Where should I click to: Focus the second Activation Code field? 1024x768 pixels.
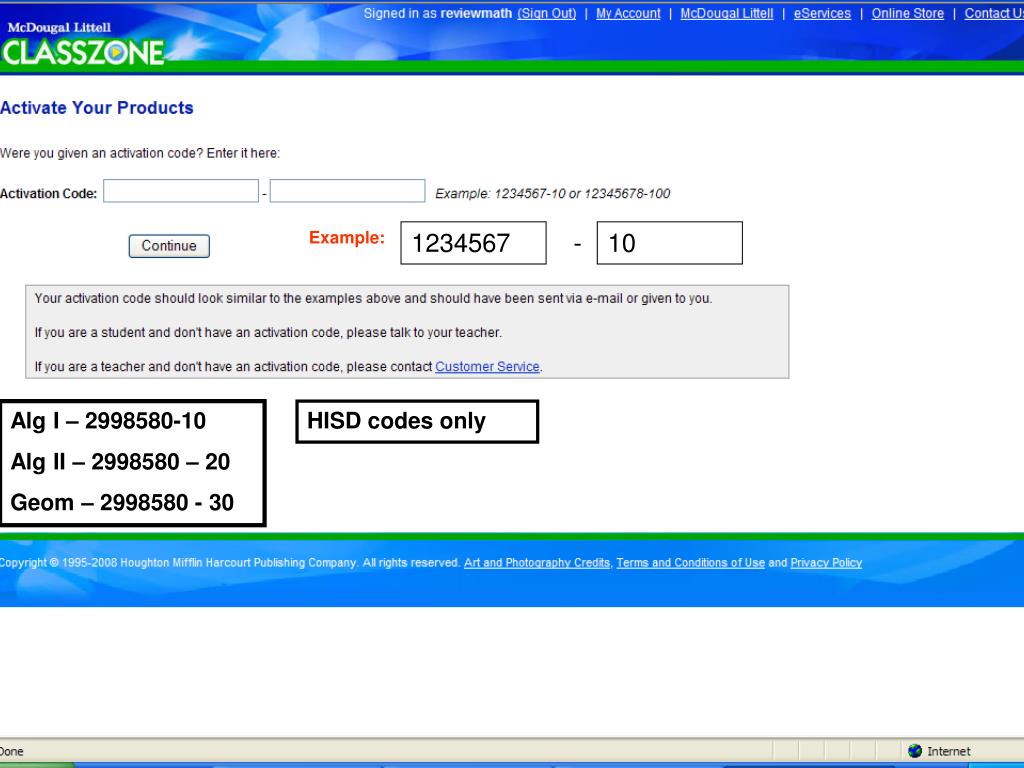(347, 191)
